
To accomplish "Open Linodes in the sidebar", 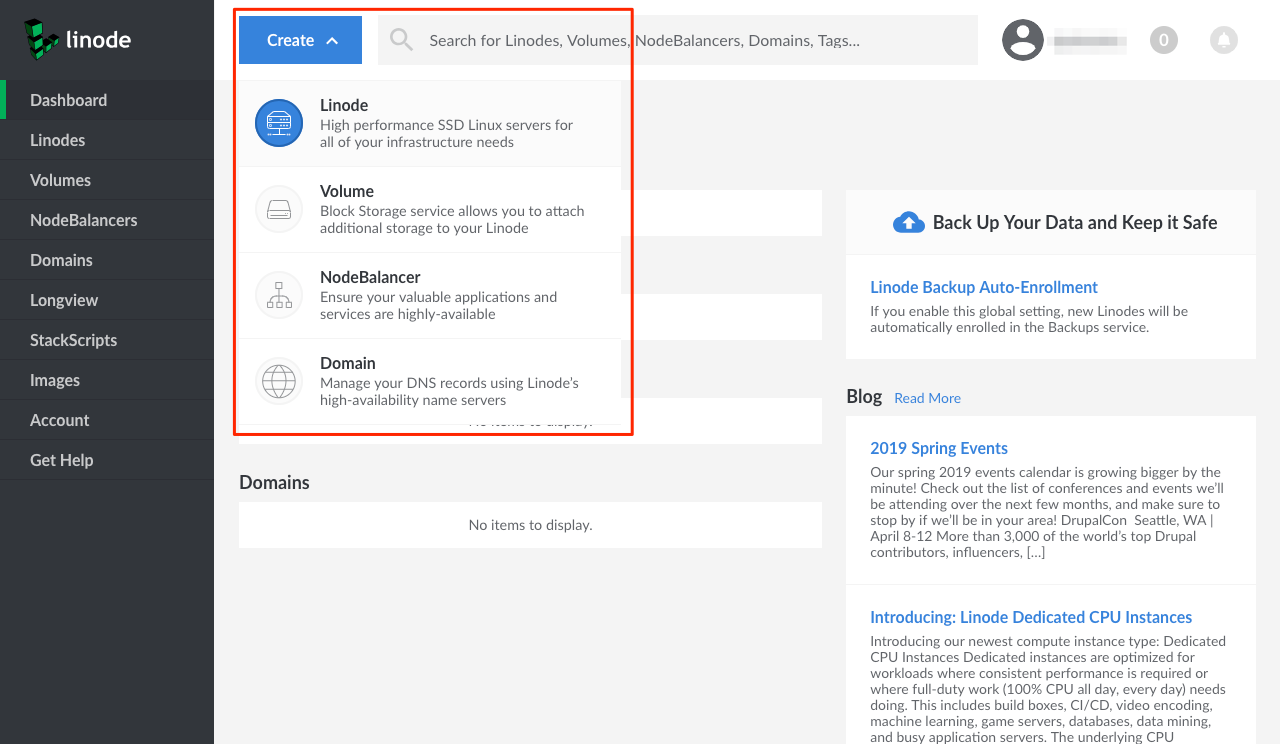I will 58,140.
